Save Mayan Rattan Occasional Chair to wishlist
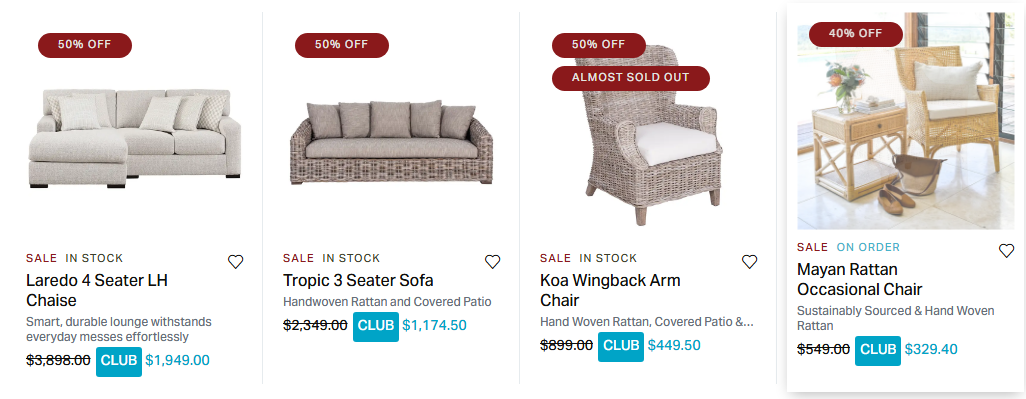The height and width of the screenshot is (399, 1026). pos(1006,251)
